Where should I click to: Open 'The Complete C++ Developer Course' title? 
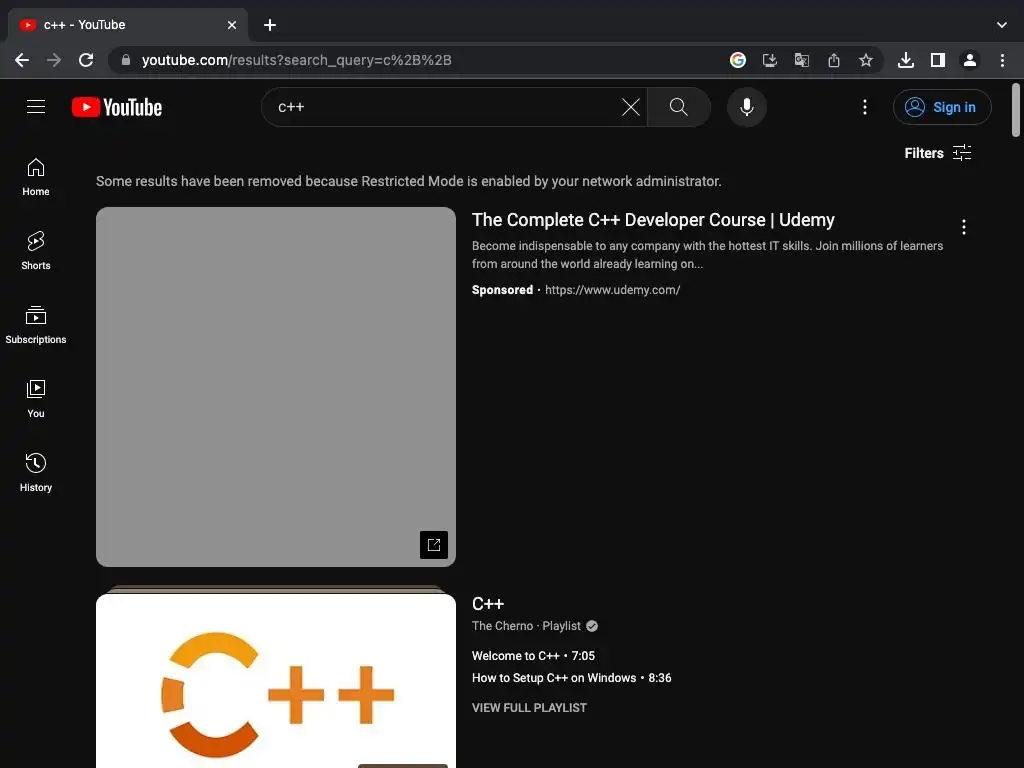click(x=653, y=220)
